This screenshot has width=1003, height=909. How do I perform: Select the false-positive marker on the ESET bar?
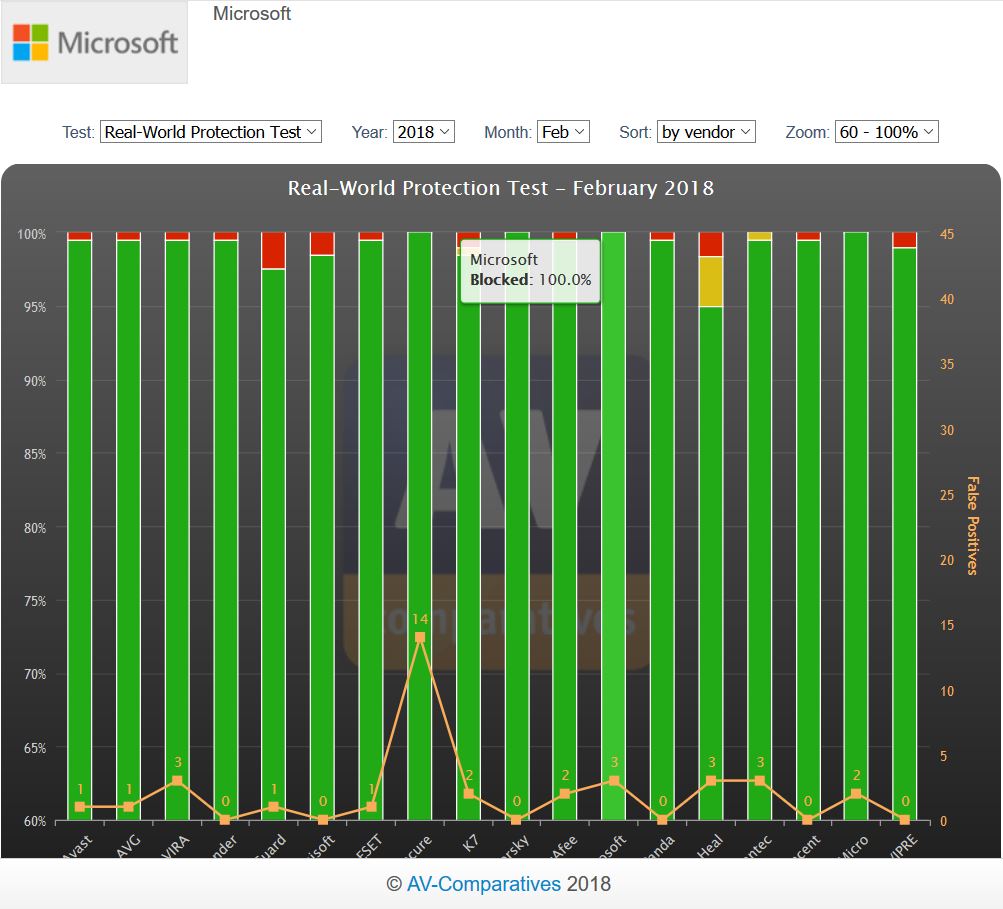point(371,807)
